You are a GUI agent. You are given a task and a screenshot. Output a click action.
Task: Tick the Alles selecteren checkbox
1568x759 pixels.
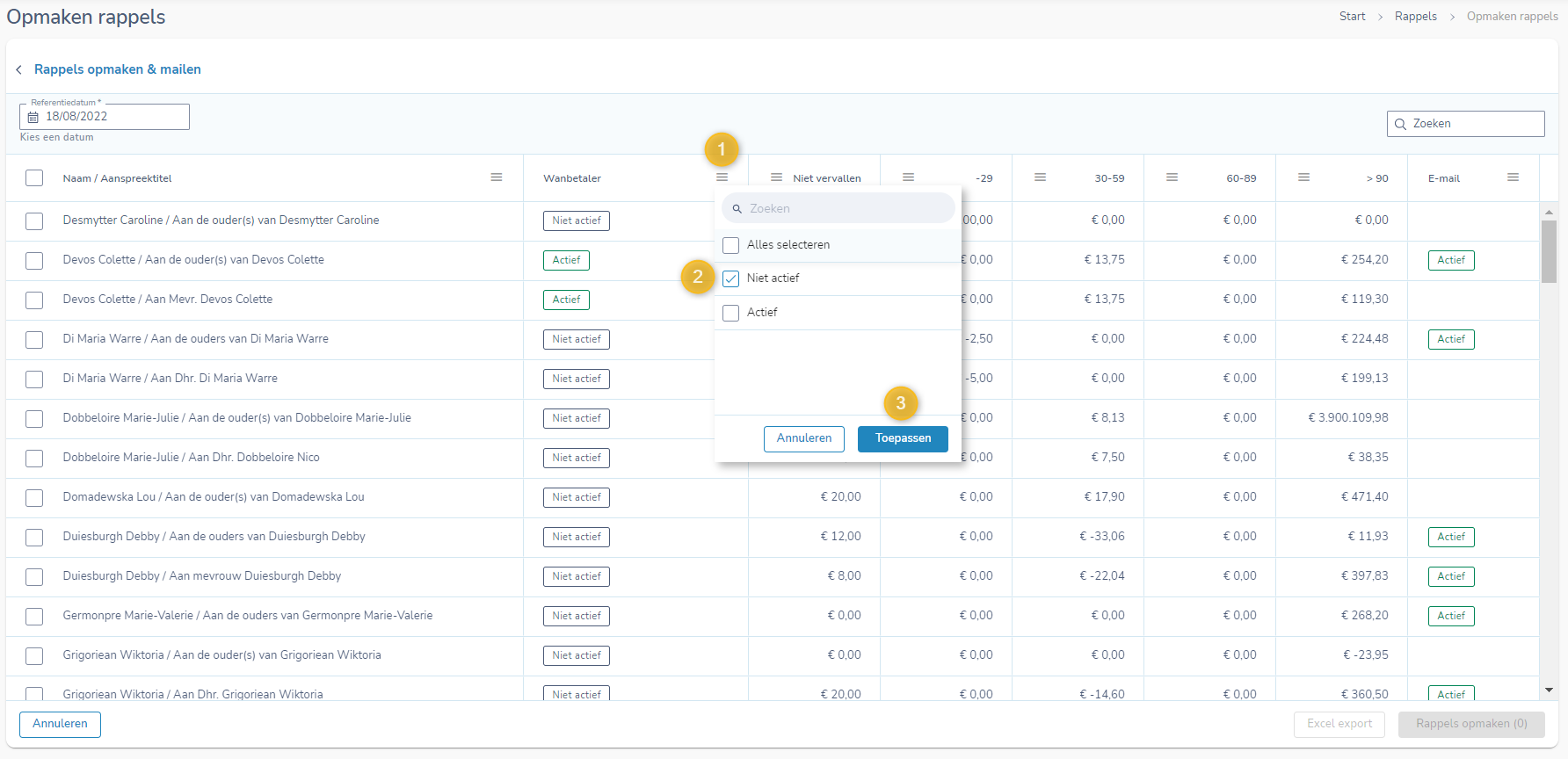point(730,245)
